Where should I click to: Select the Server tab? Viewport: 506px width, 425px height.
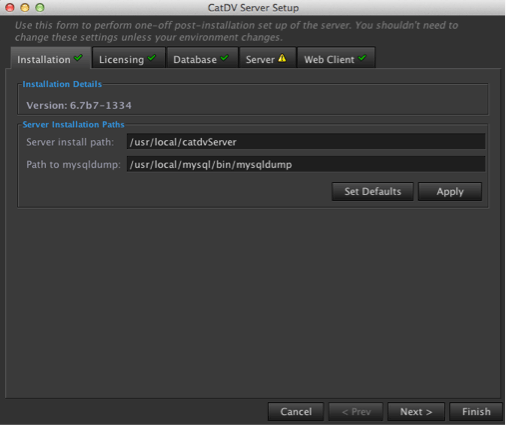click(267, 59)
